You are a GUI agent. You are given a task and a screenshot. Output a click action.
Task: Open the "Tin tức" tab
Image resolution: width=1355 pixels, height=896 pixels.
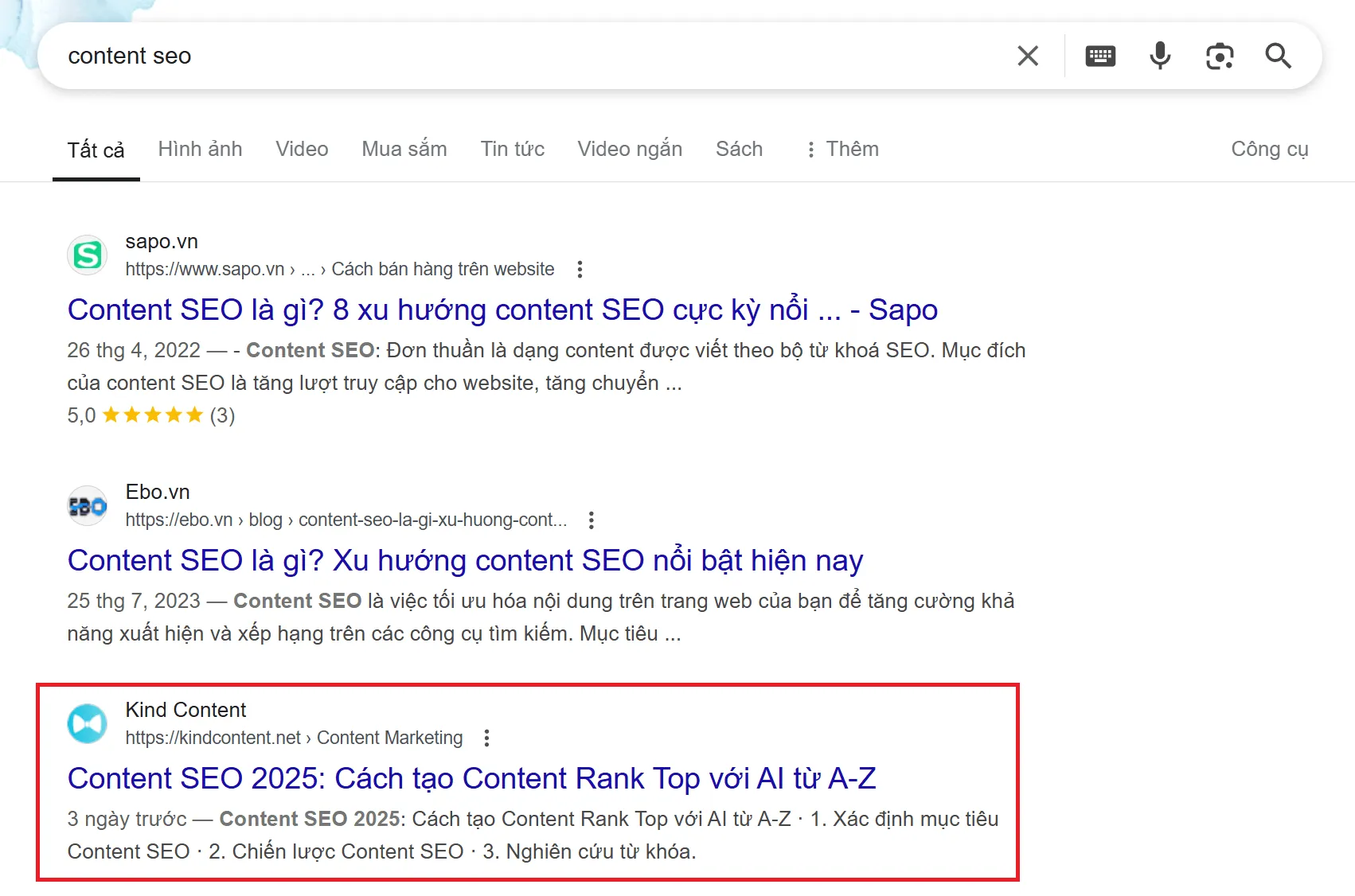pyautogui.click(x=513, y=149)
